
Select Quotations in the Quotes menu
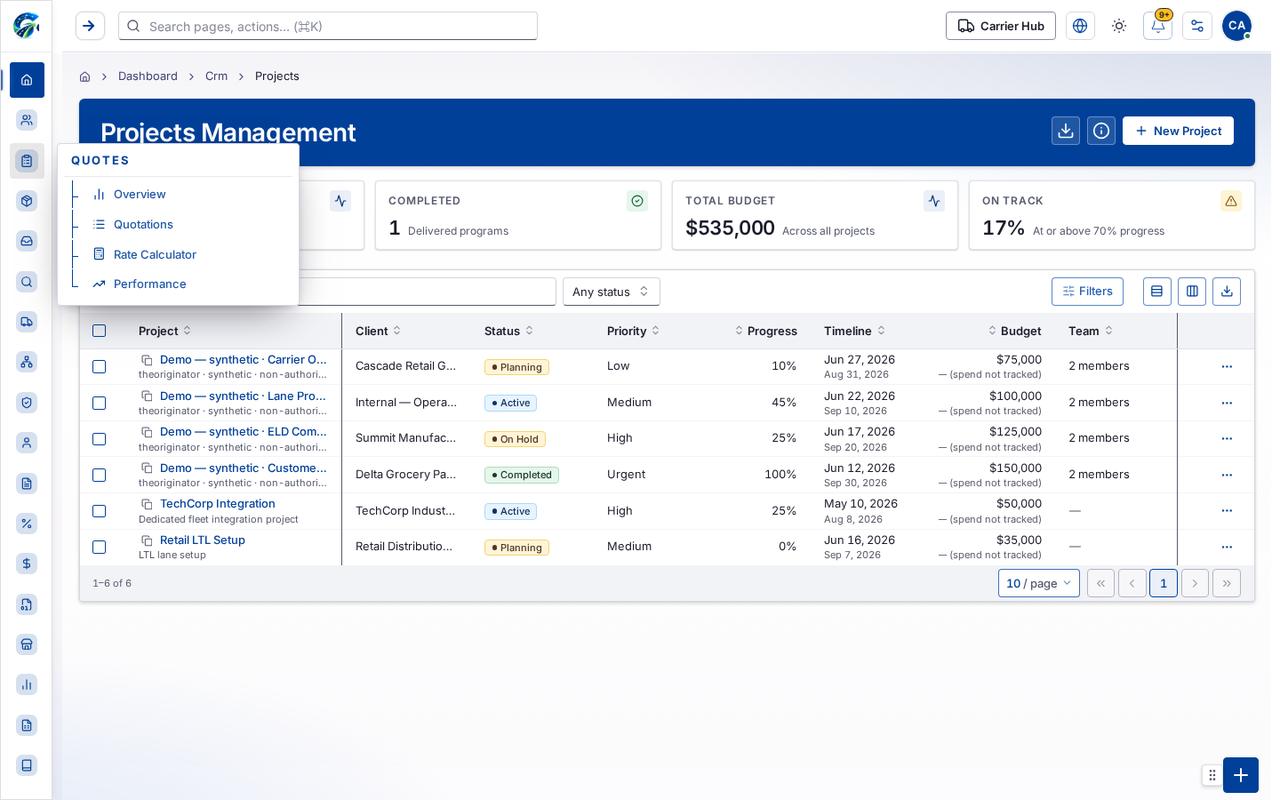point(143,224)
